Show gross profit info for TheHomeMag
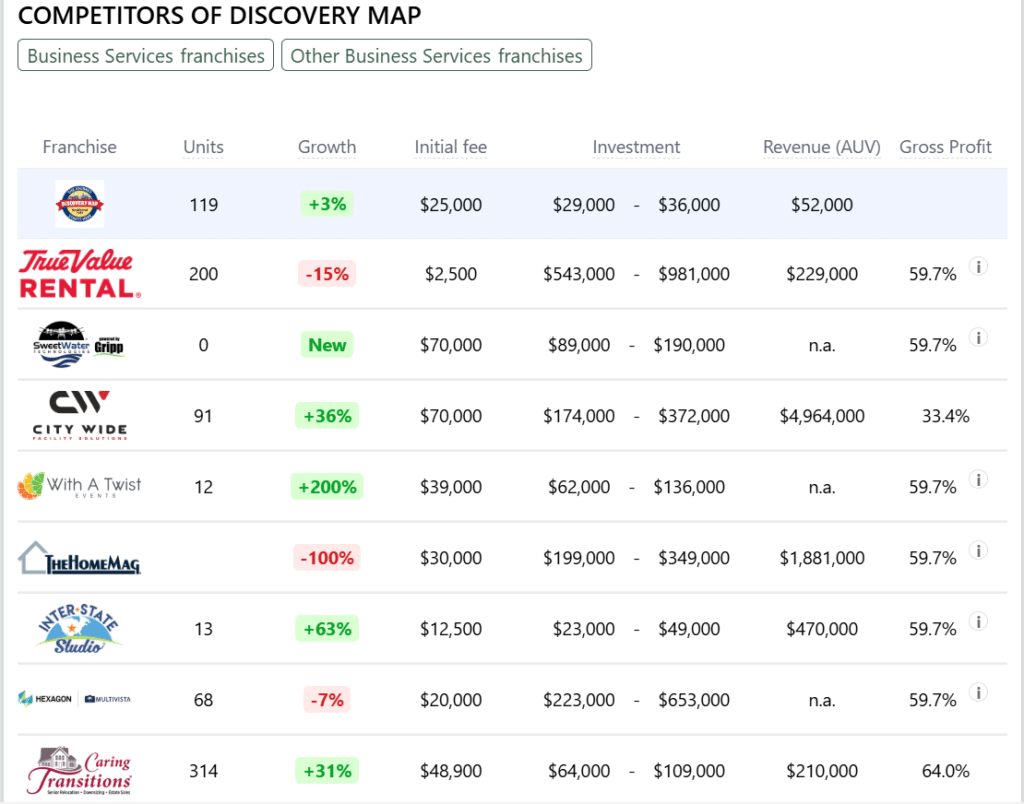The image size is (1024, 804). click(x=978, y=551)
